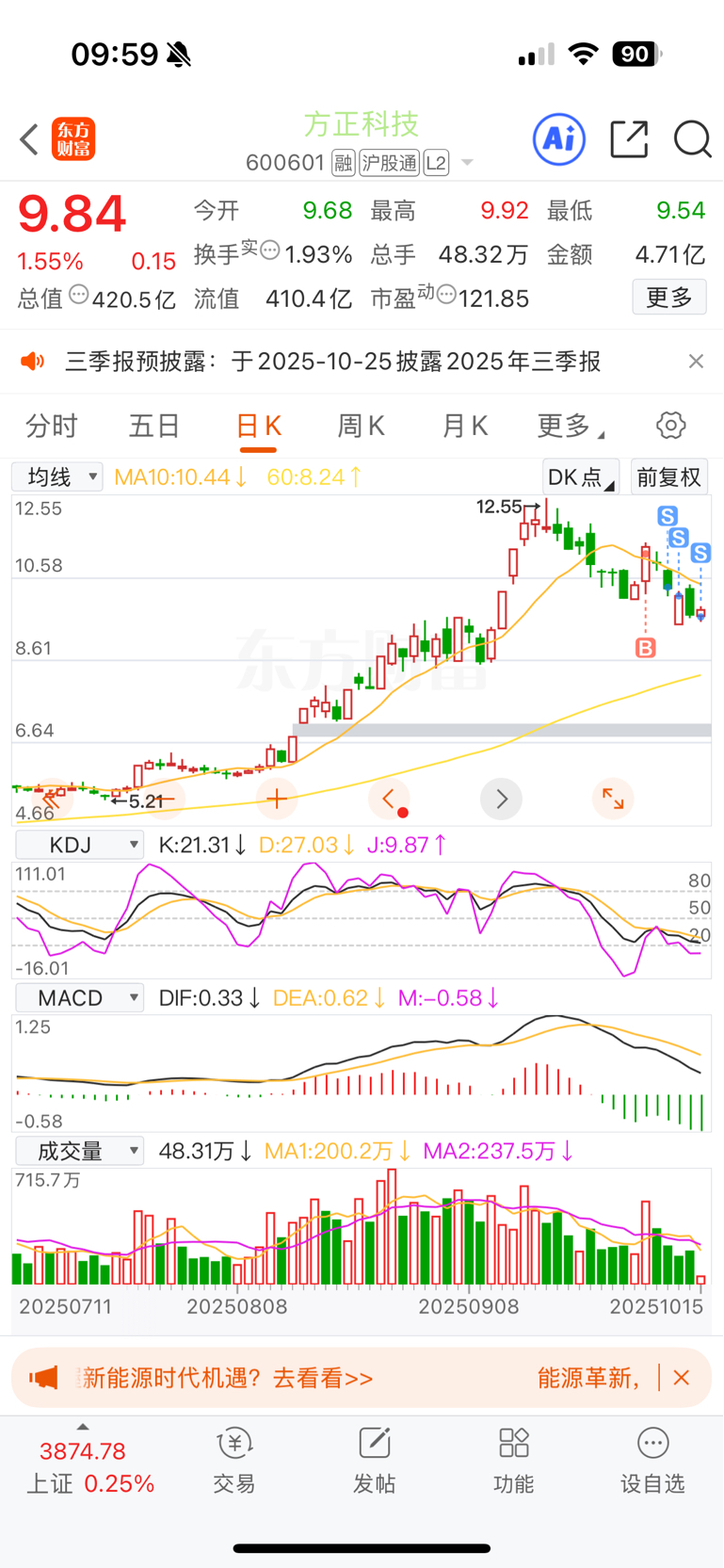The image size is (724, 1568).
Task: Tap the stock name 方正科技
Action: pyautogui.click(x=362, y=124)
